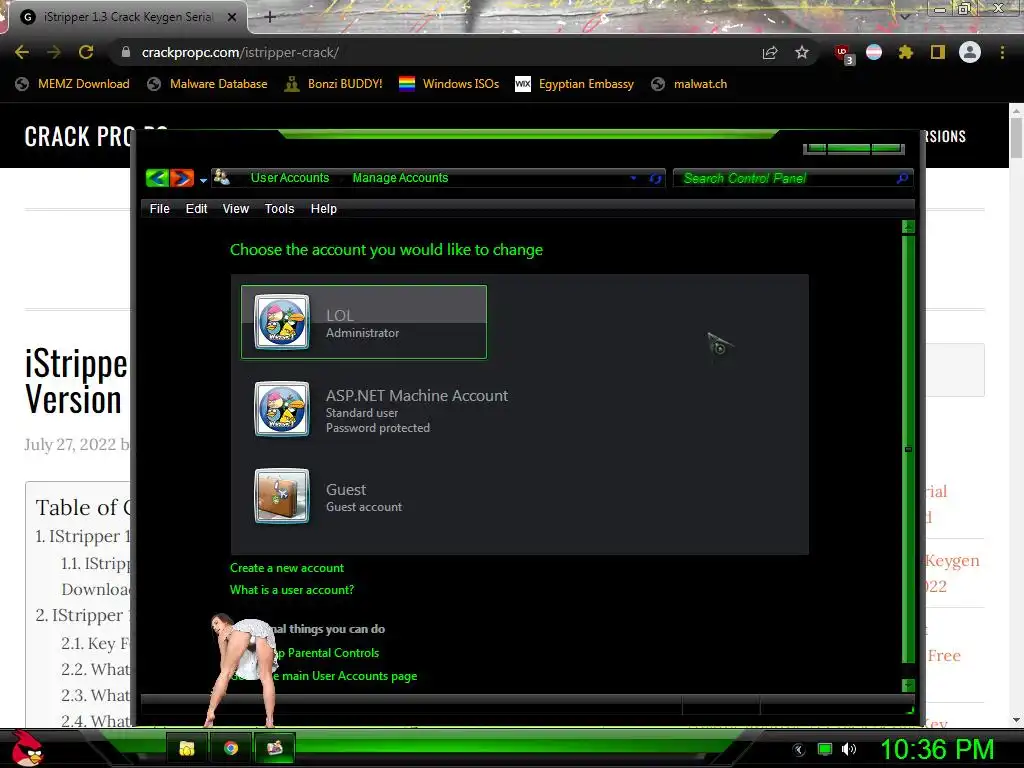Open the Help menu
The height and width of the screenshot is (768, 1024).
(x=323, y=208)
